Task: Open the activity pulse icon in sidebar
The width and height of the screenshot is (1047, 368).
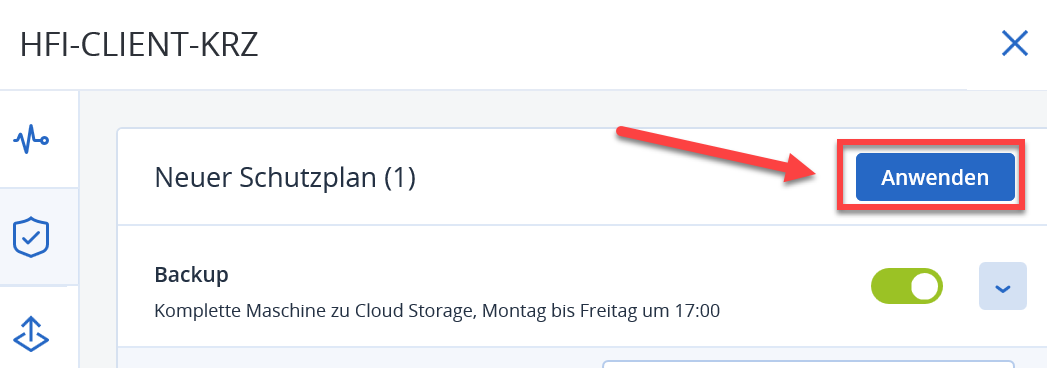Action: (31, 141)
